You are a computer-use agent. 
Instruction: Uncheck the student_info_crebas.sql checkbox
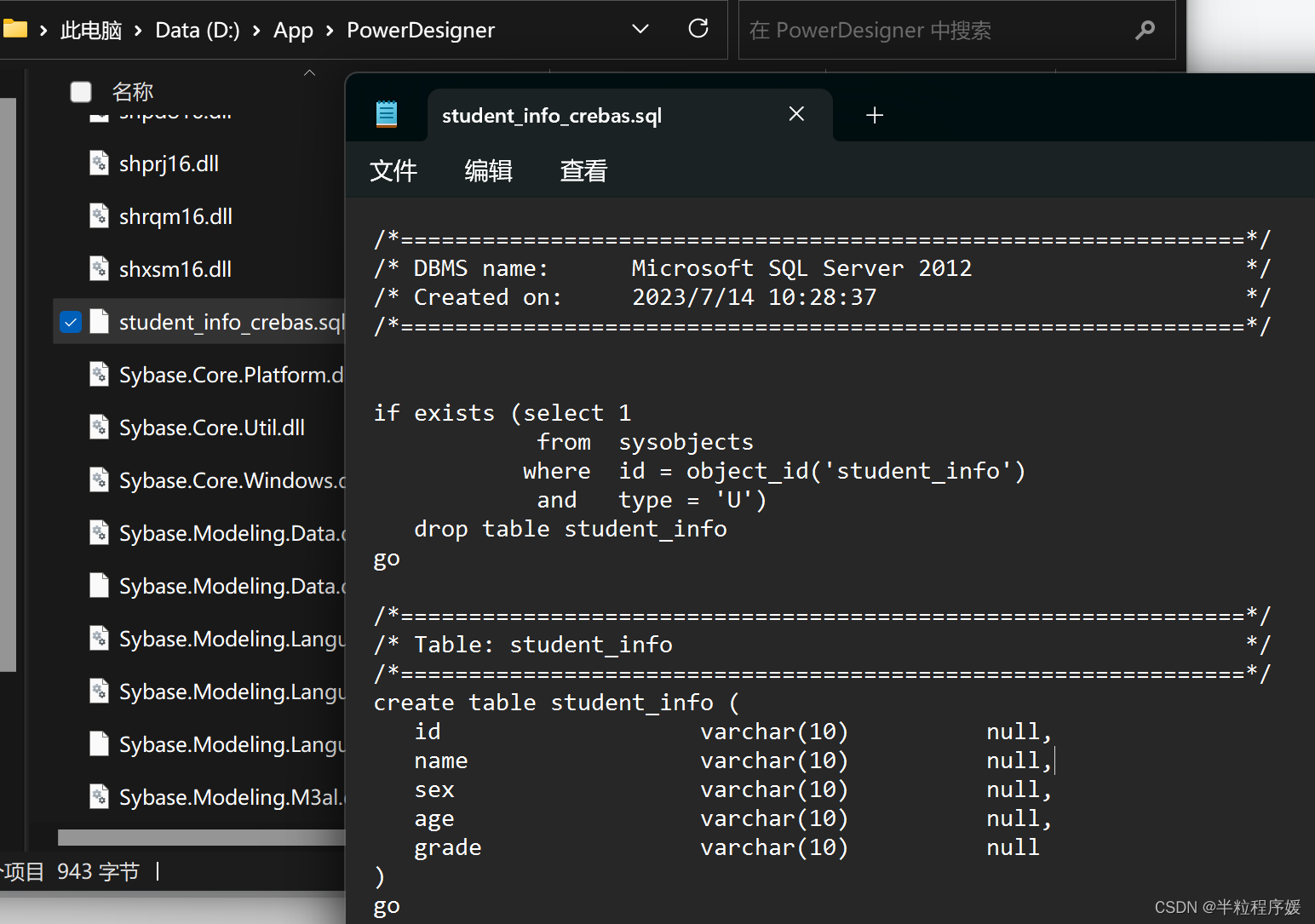71,322
